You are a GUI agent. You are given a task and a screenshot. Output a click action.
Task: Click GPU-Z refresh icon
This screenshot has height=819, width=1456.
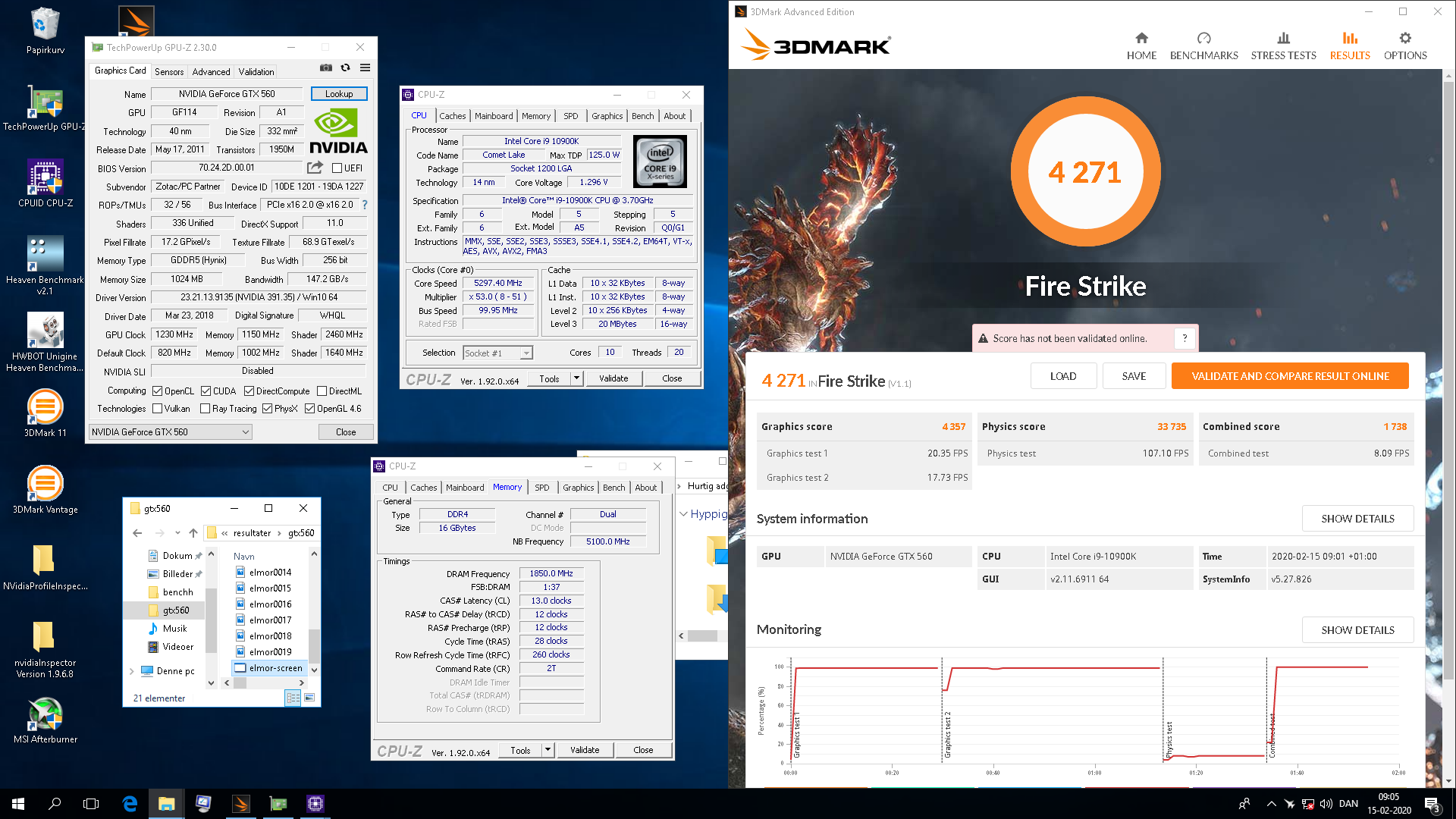(x=346, y=67)
